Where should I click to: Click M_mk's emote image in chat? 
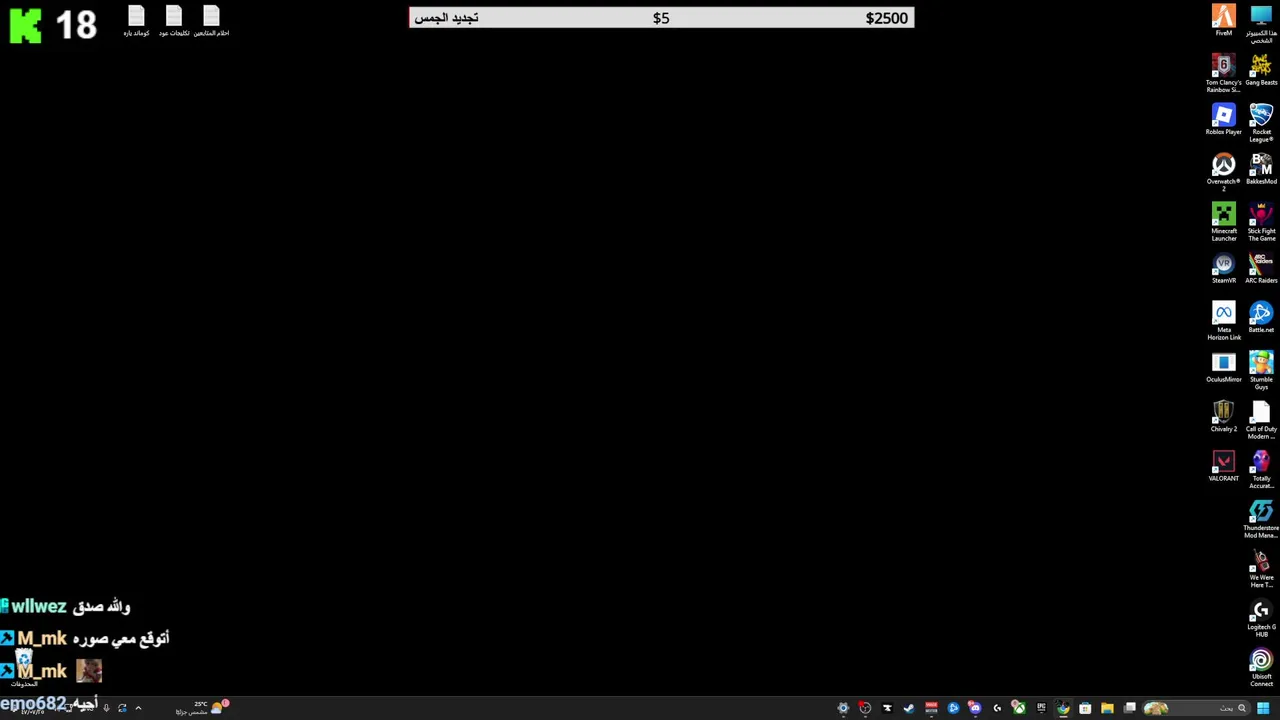coord(89,670)
